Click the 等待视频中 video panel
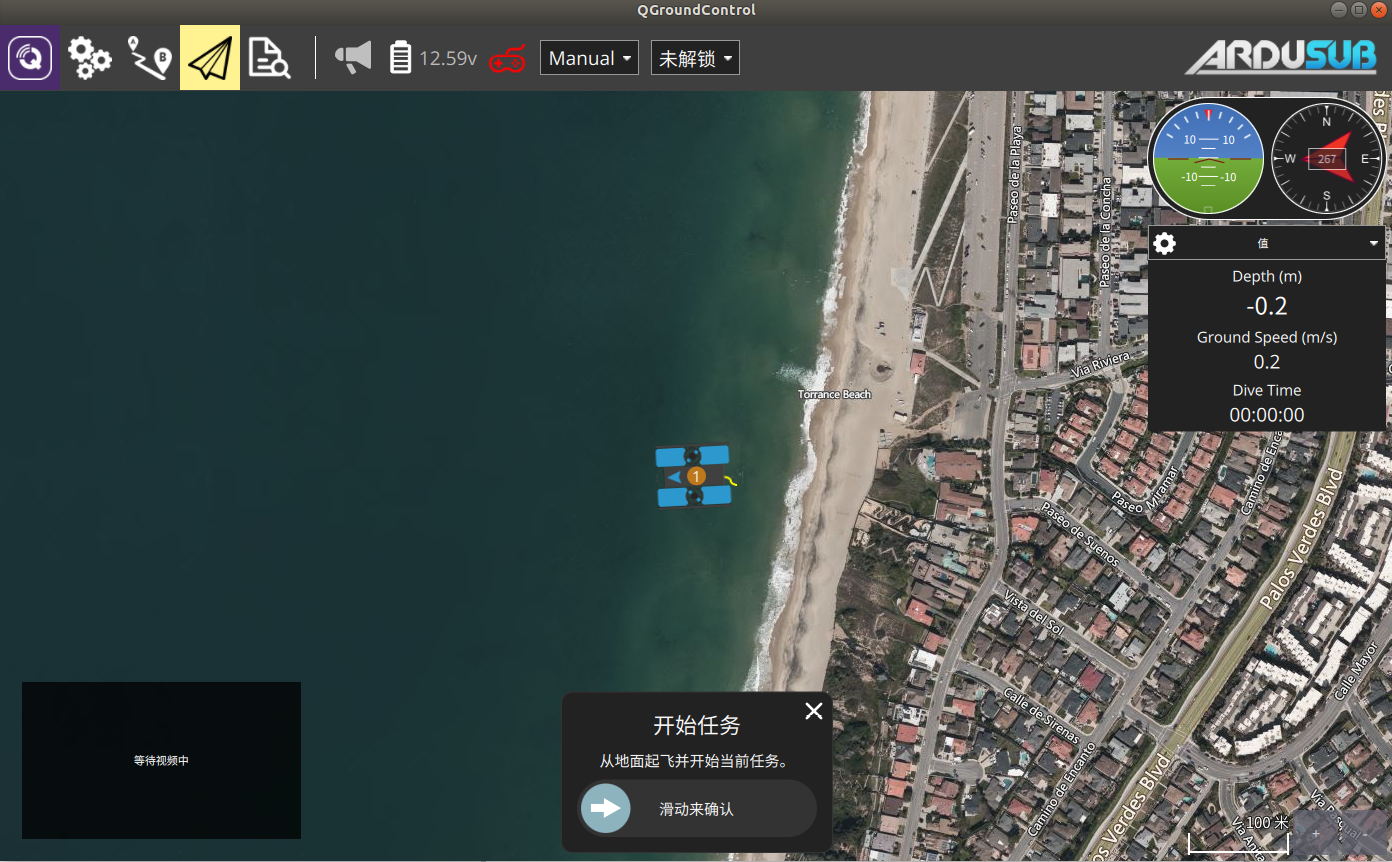 [161, 760]
